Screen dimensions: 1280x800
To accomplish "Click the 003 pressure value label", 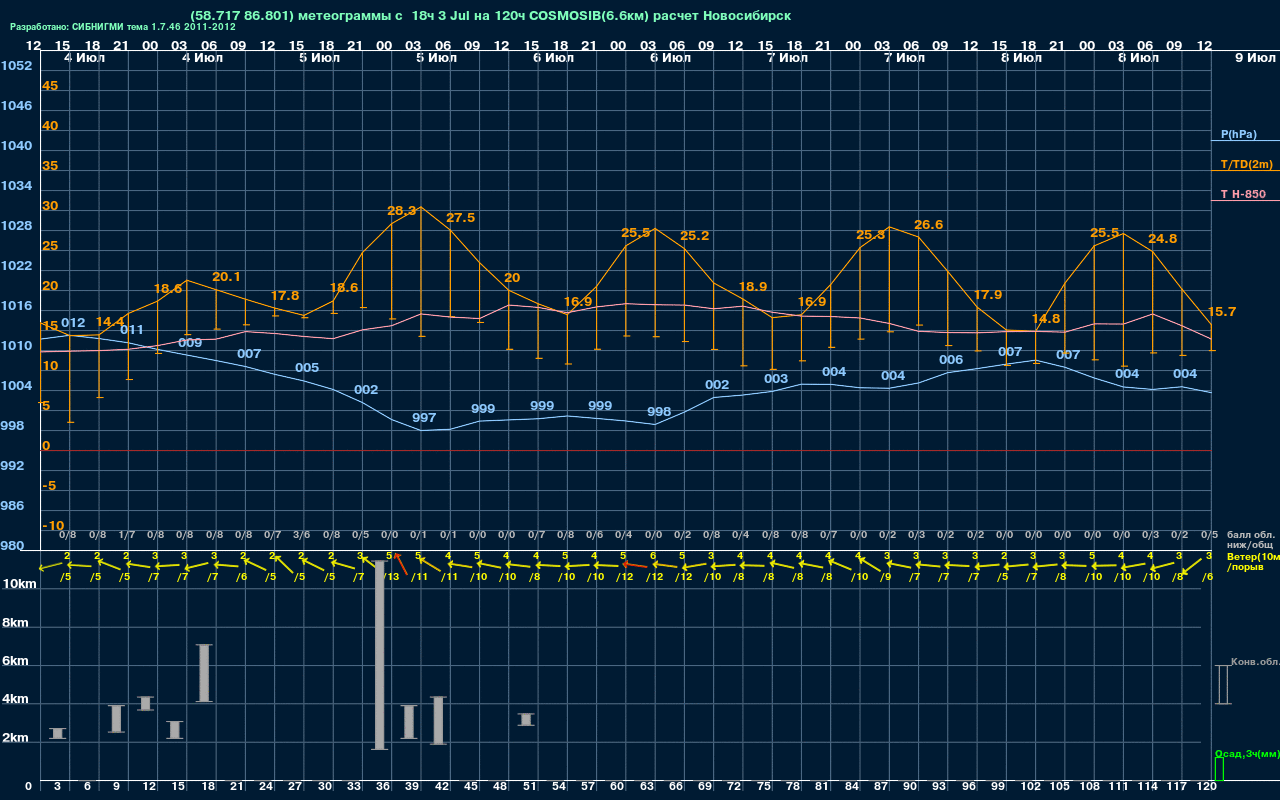I will (776, 379).
